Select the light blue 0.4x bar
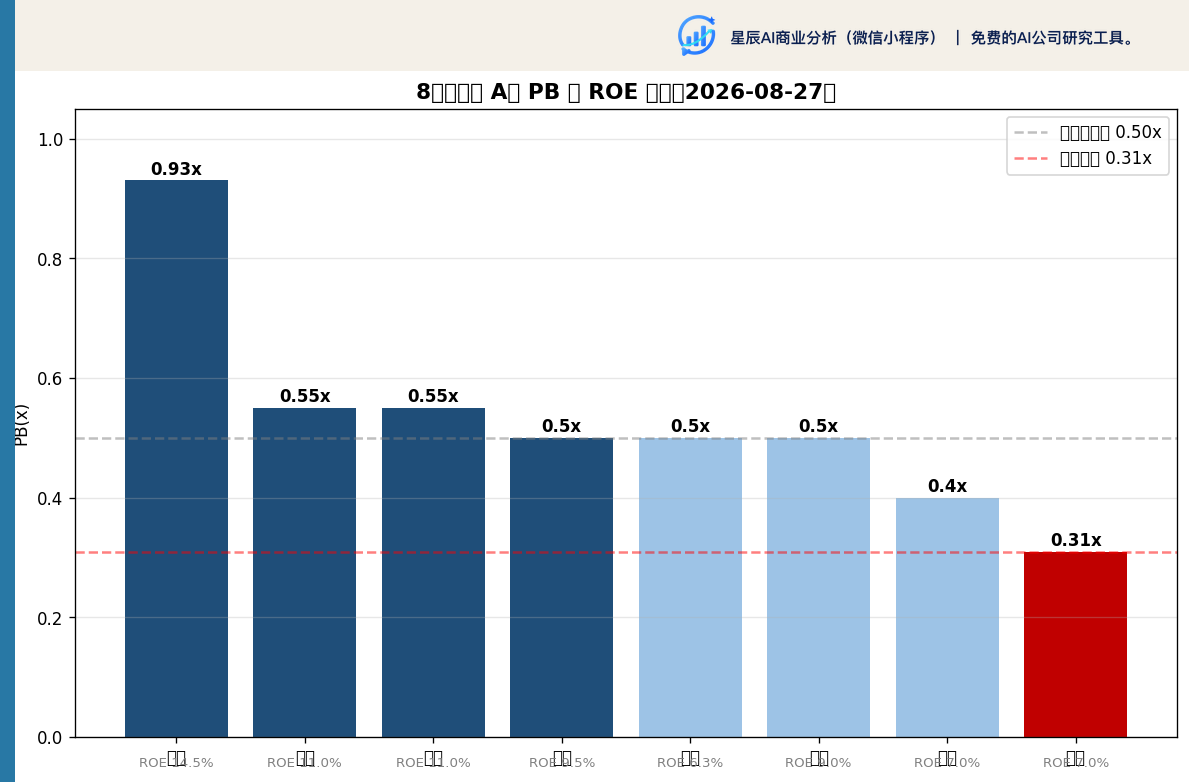The width and height of the screenshot is (1189, 782). click(947, 617)
